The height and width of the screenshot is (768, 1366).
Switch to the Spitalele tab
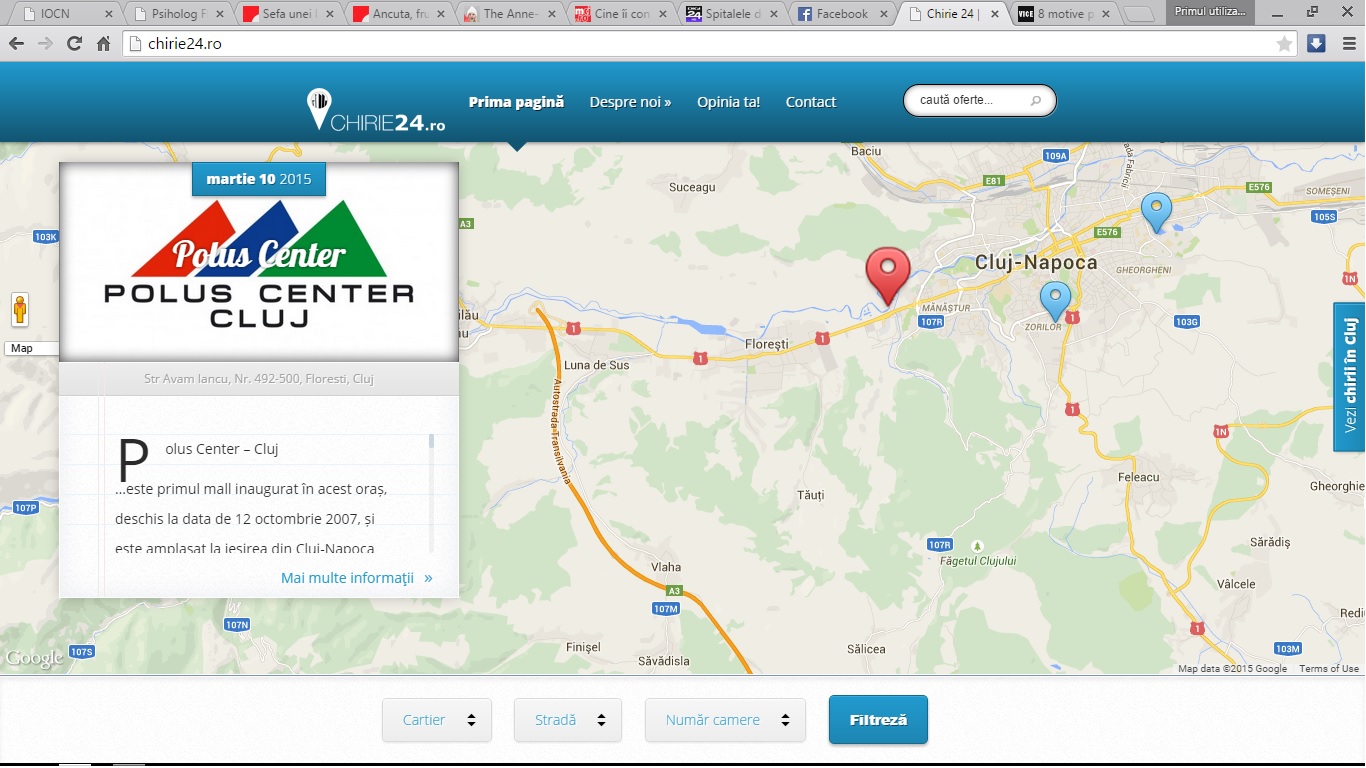pyautogui.click(x=731, y=14)
